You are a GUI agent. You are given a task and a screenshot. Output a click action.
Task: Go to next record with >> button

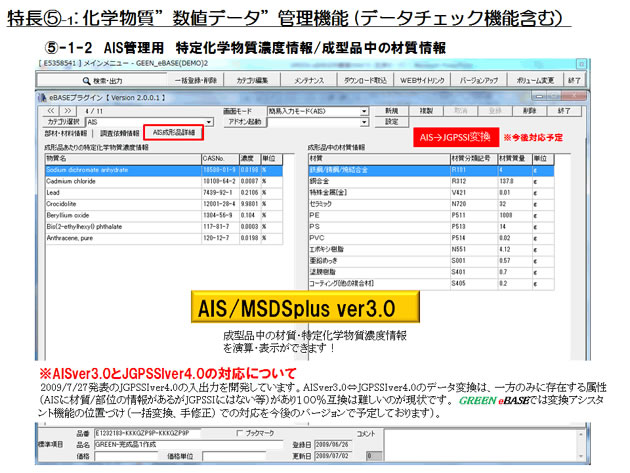[68, 111]
